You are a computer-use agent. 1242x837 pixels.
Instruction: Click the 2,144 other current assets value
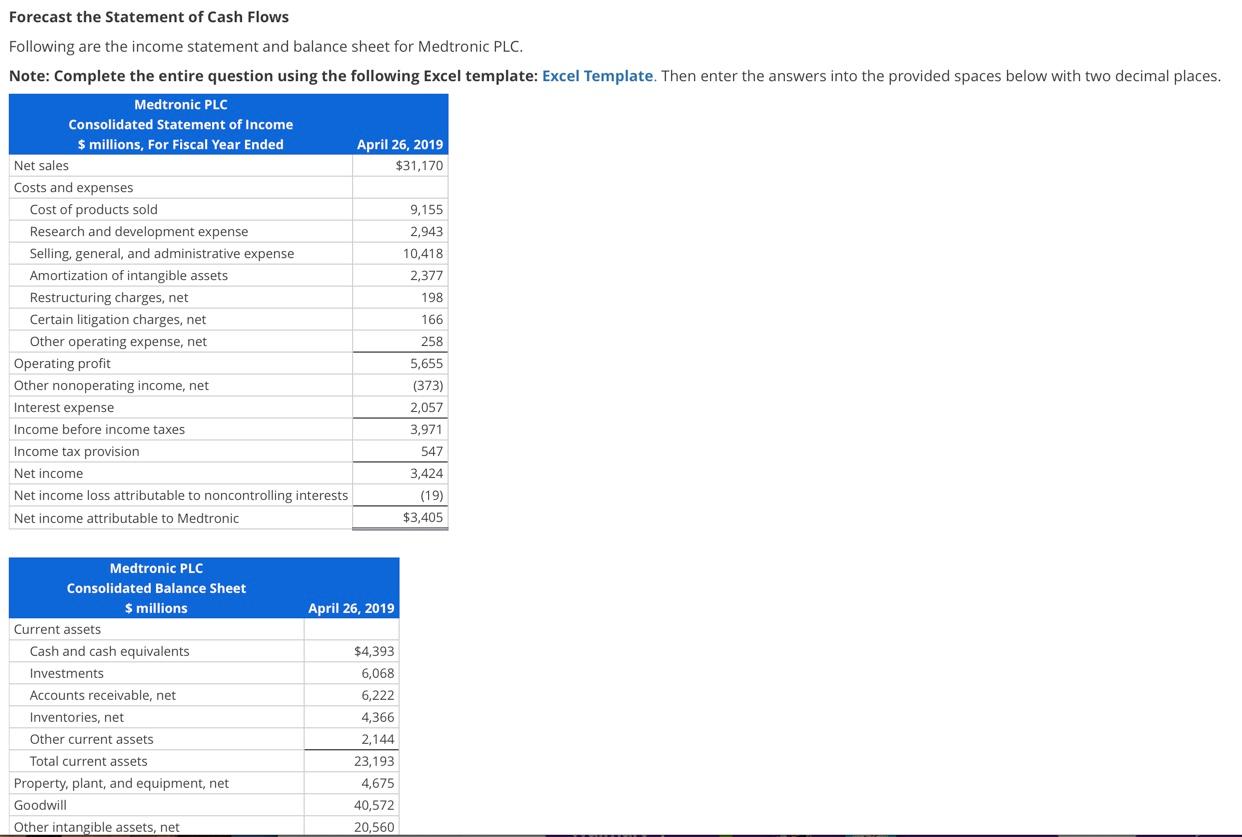pos(378,740)
